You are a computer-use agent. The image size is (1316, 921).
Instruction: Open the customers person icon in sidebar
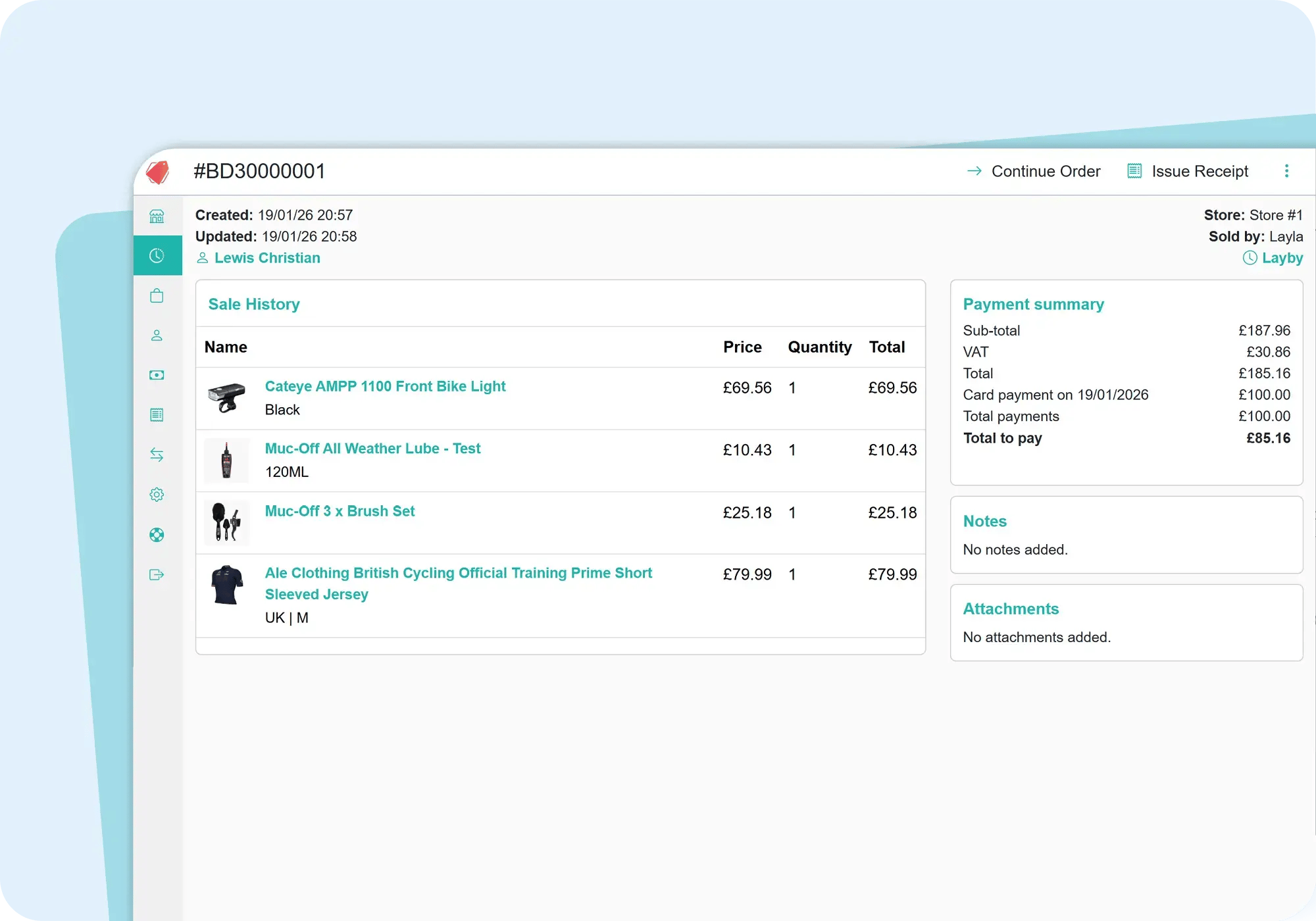[157, 336]
